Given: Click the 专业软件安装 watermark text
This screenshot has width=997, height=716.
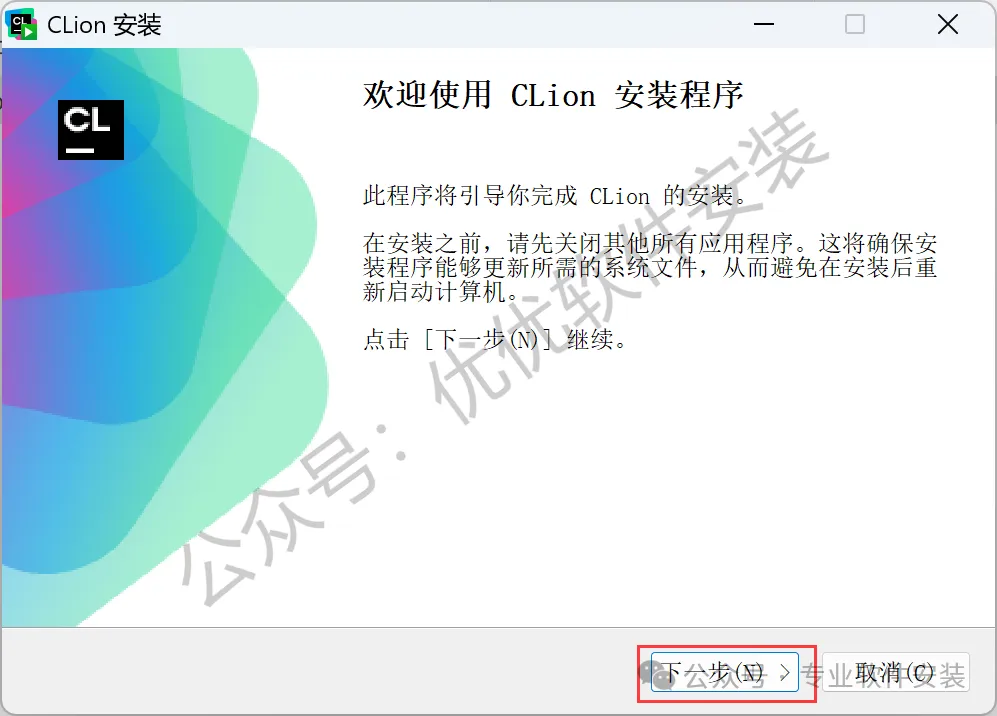Looking at the screenshot, I should pyautogui.click(x=884, y=675).
